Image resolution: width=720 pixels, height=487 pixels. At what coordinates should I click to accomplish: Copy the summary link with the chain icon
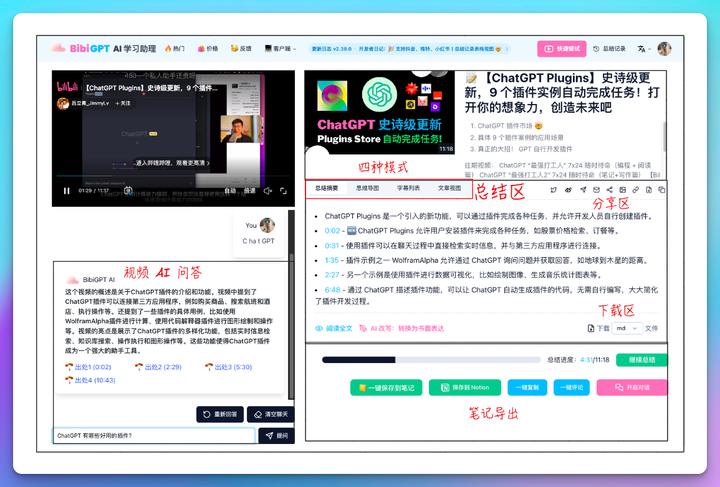(x=636, y=190)
